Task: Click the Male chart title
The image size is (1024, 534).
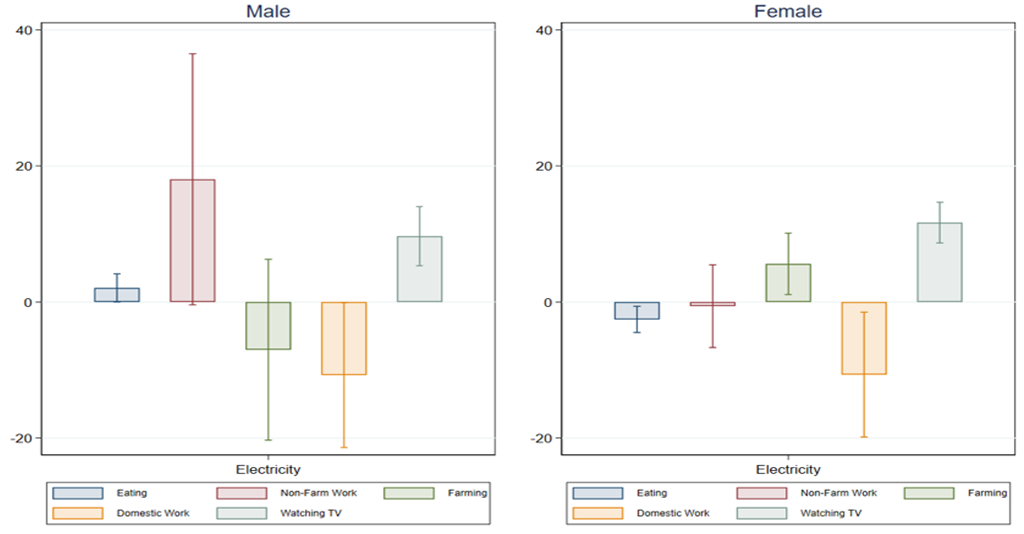Action: (268, 12)
